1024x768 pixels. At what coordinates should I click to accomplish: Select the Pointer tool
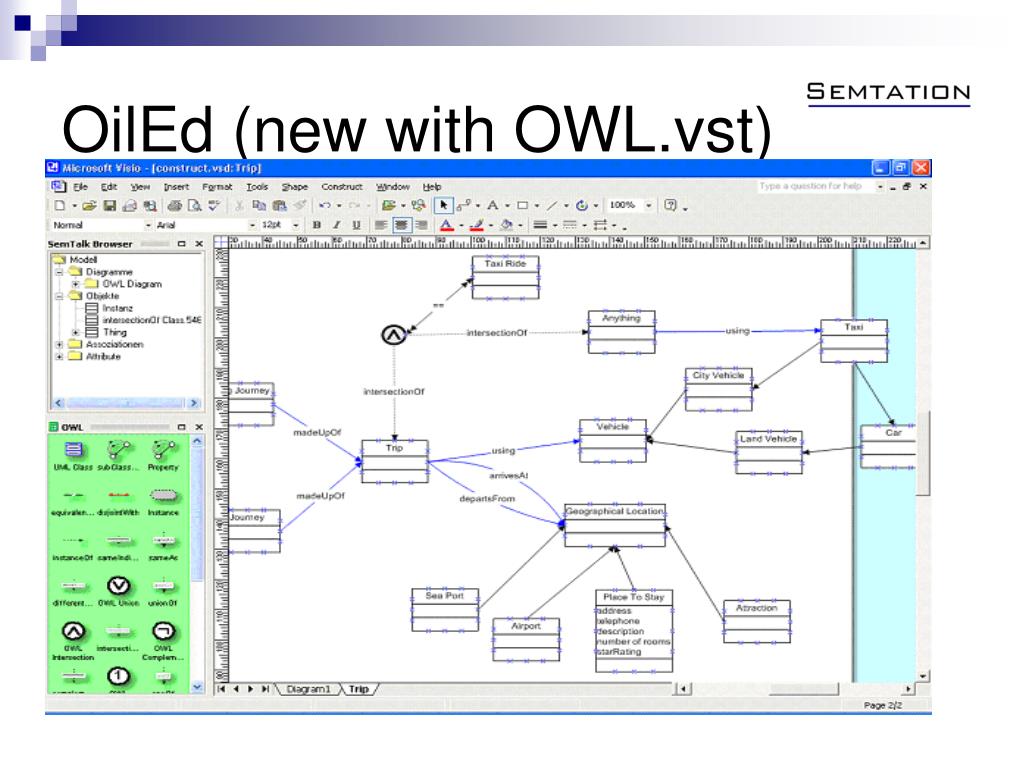point(443,206)
